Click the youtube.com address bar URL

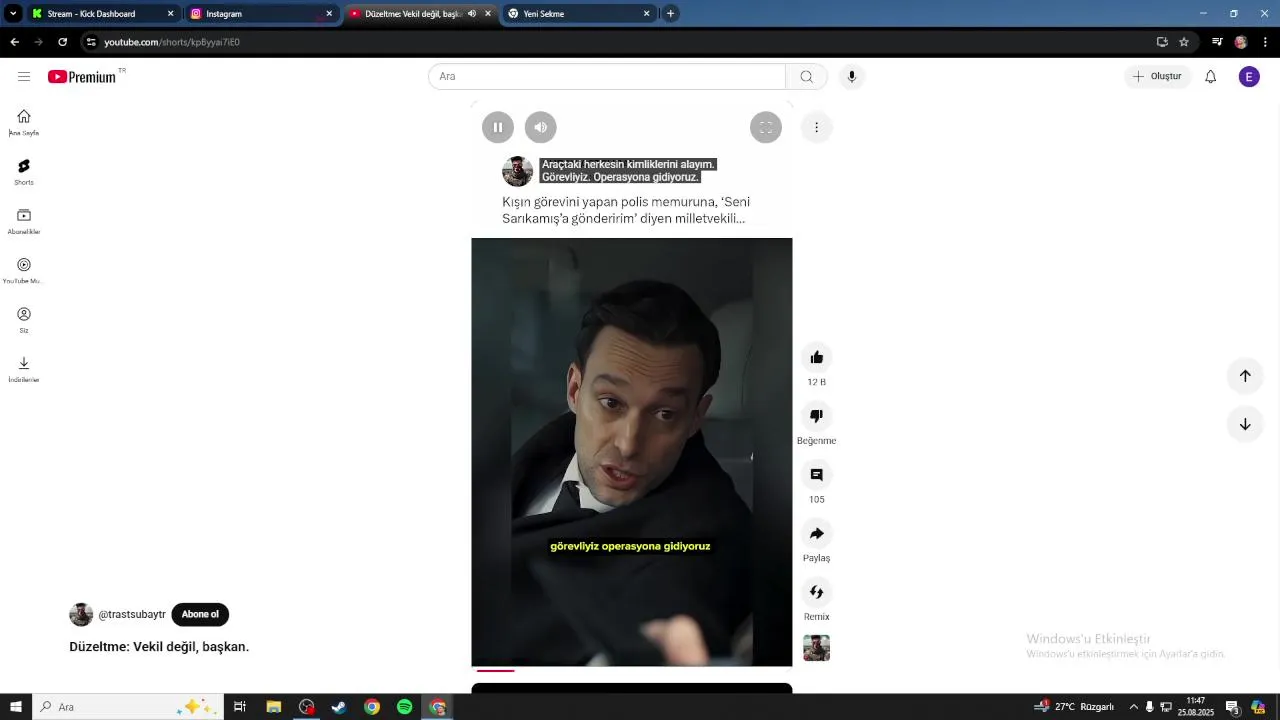[172, 42]
